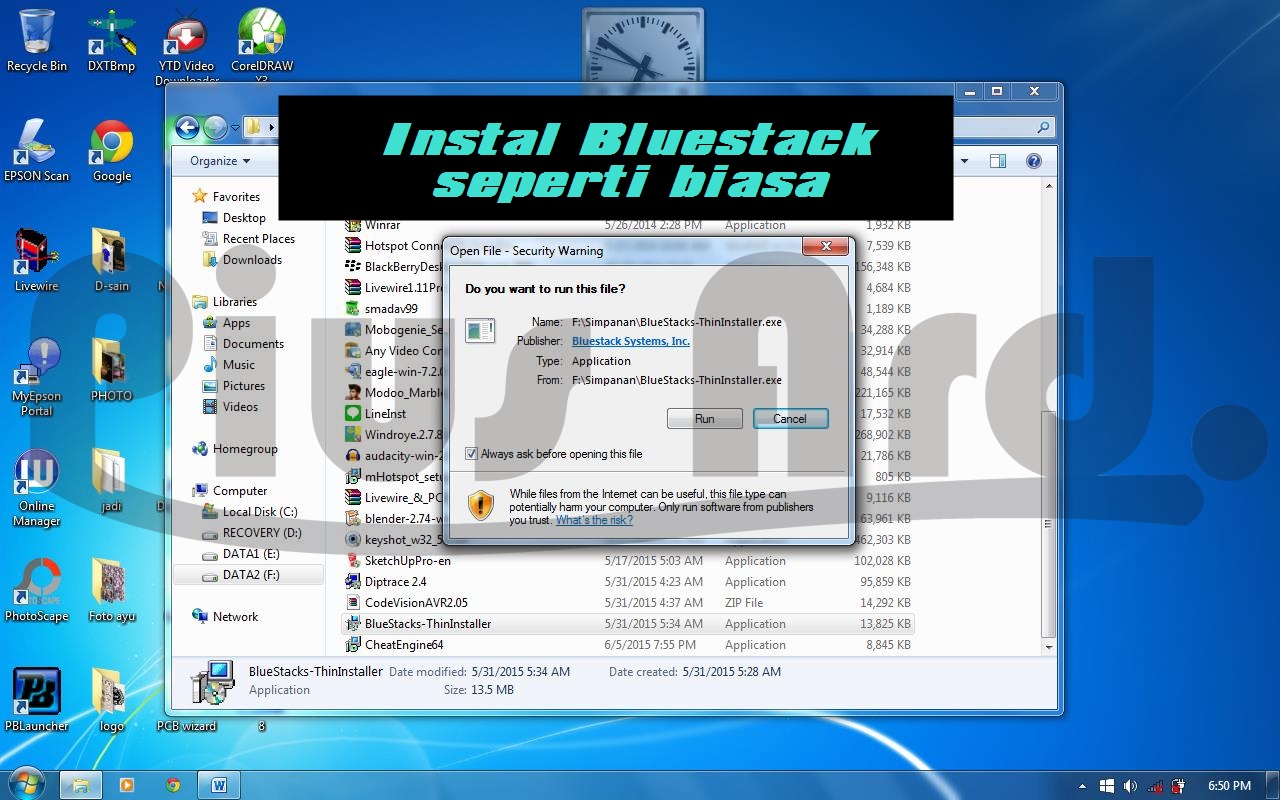Open the D-sain folder on desktop
This screenshot has width=1280, height=800.
(x=111, y=260)
